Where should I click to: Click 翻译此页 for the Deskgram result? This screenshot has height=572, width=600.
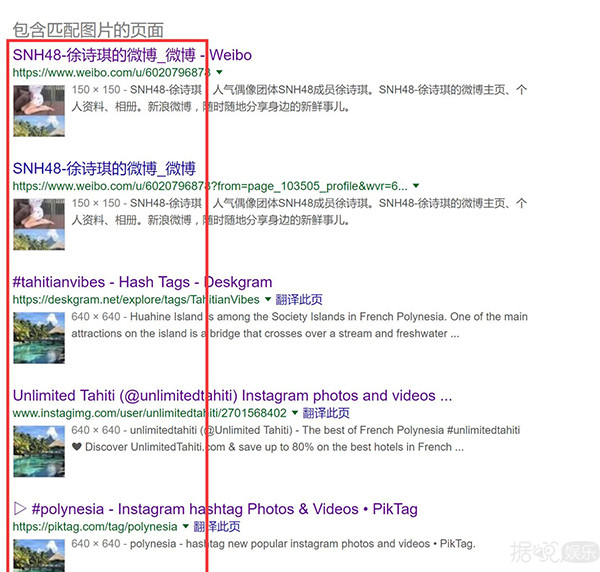coord(299,300)
